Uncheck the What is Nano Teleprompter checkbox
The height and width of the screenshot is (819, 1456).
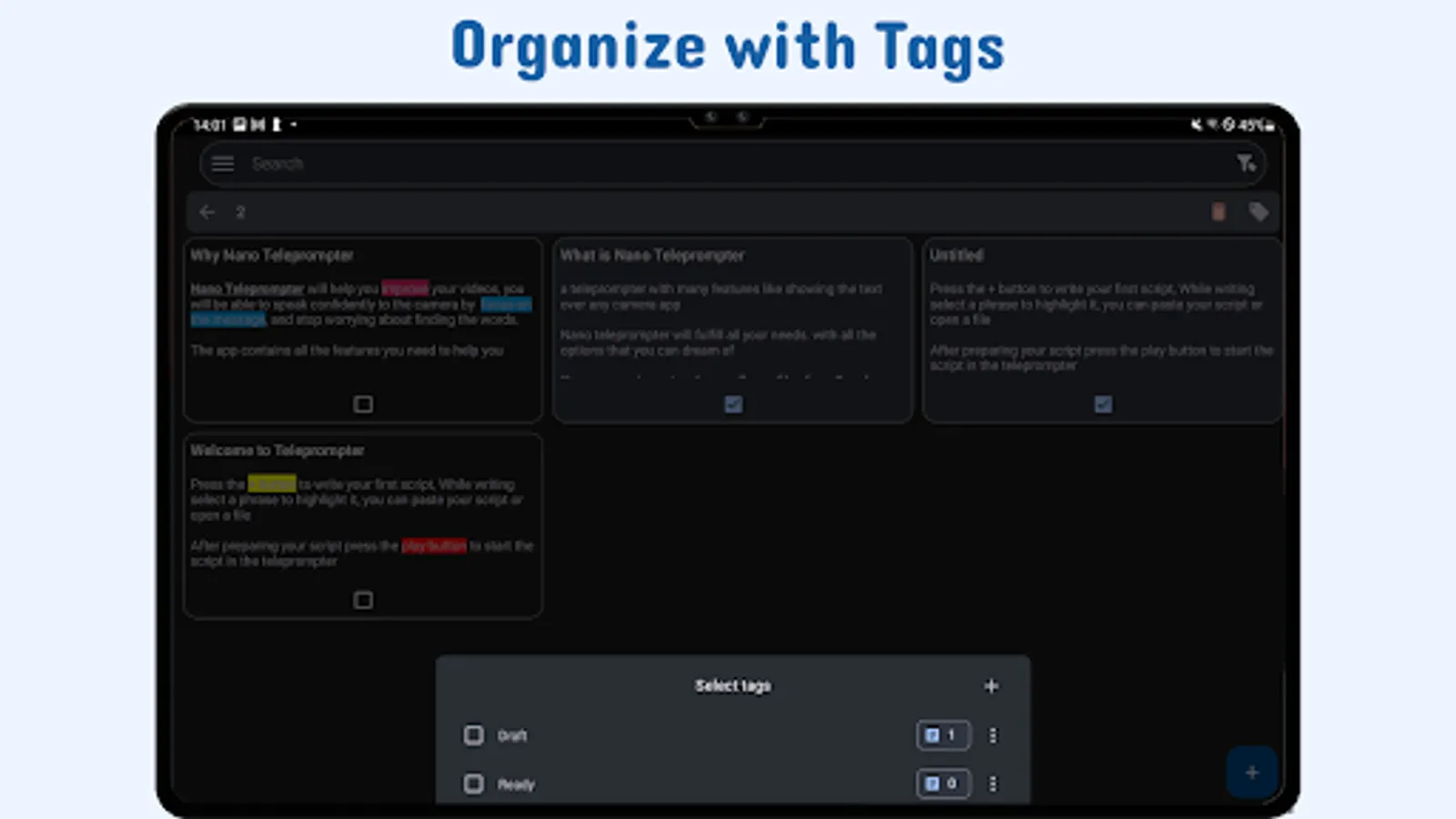click(x=733, y=404)
